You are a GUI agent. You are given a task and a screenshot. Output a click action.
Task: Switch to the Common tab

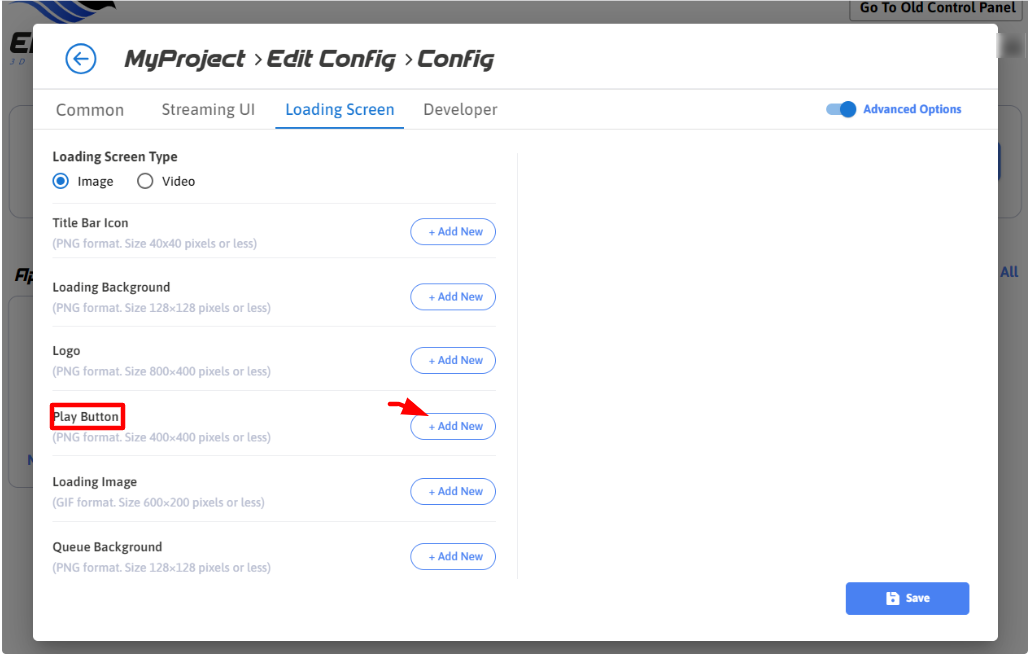(90, 110)
